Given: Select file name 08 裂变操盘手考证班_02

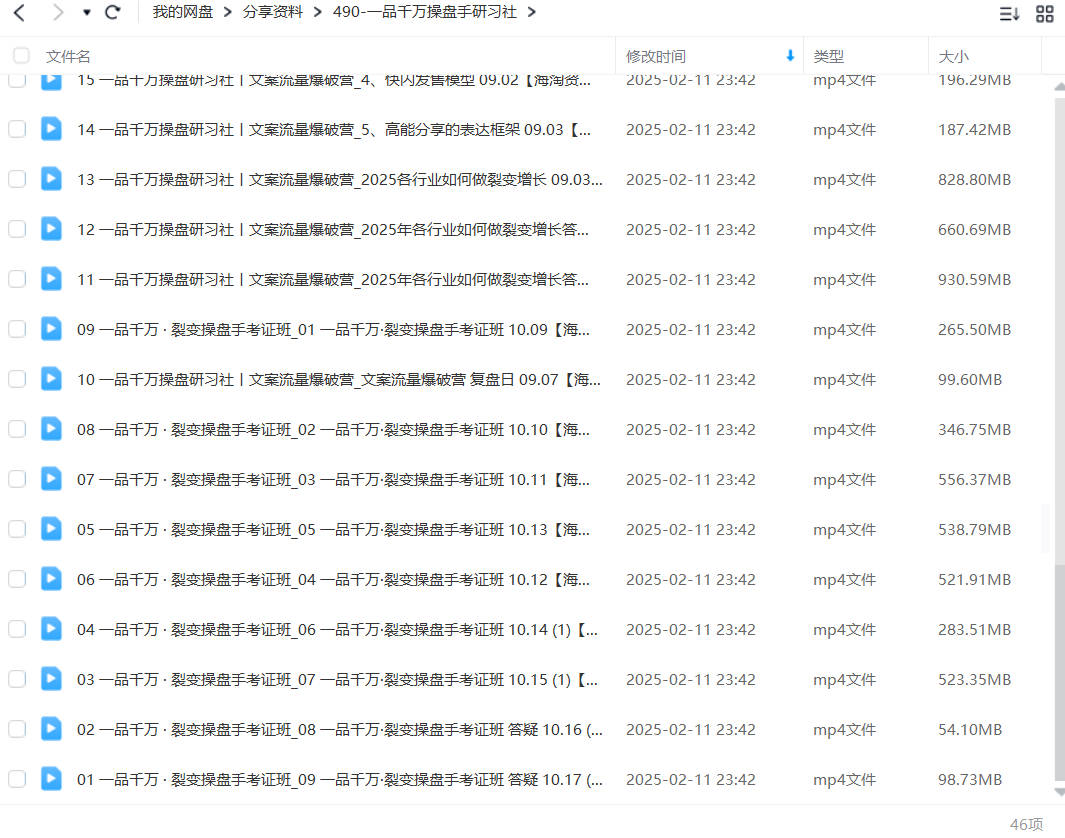Looking at the screenshot, I should click(333, 430).
